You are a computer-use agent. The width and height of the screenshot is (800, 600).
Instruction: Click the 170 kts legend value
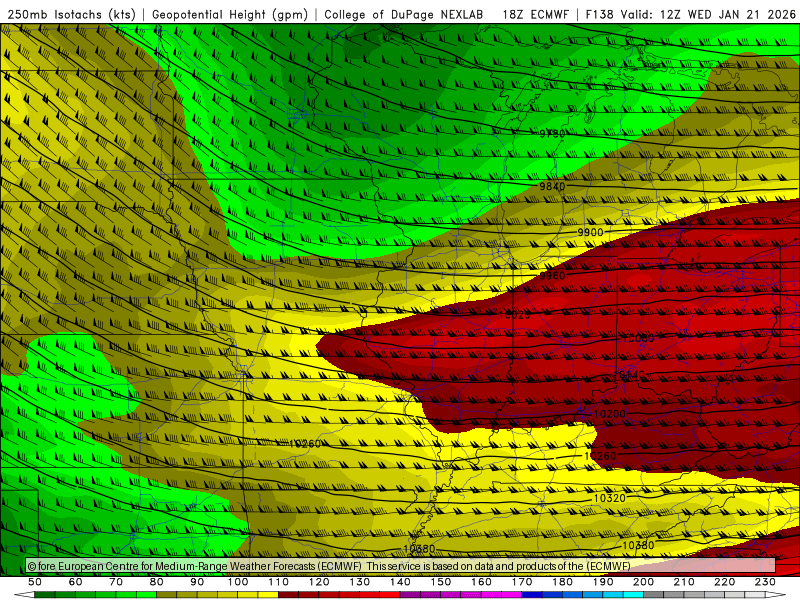(521, 582)
